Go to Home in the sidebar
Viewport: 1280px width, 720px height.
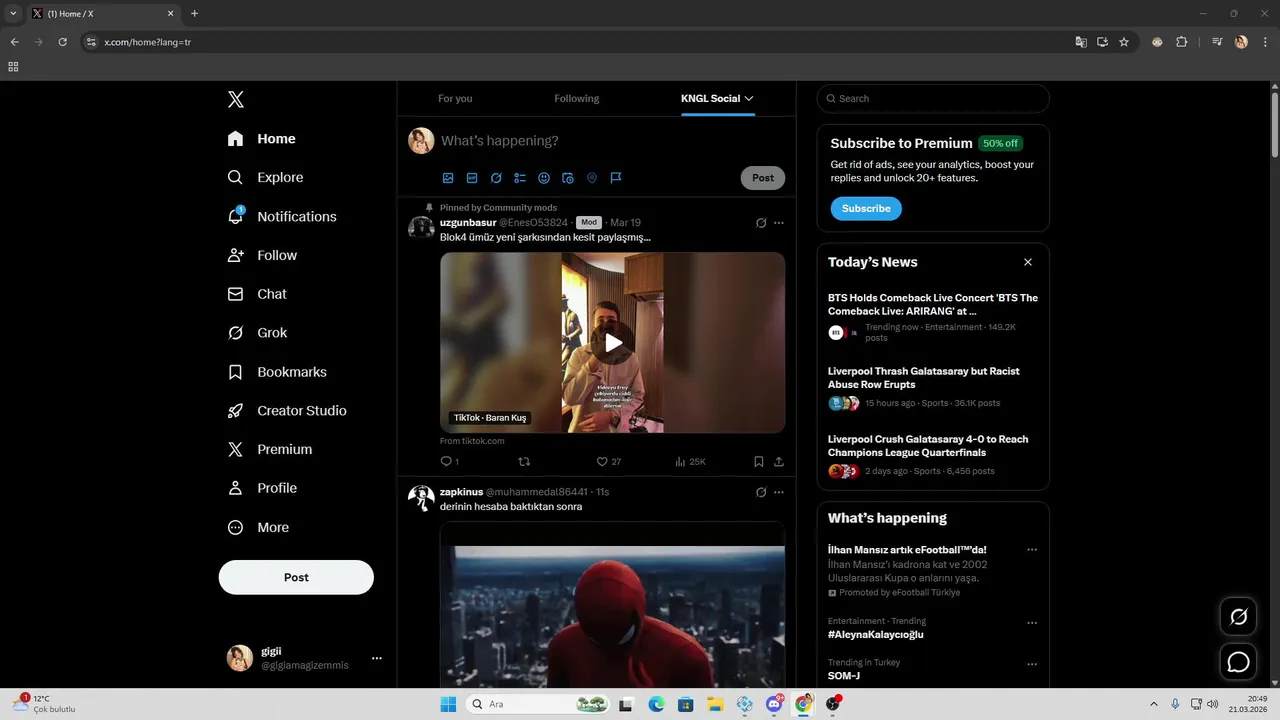[x=262, y=139]
